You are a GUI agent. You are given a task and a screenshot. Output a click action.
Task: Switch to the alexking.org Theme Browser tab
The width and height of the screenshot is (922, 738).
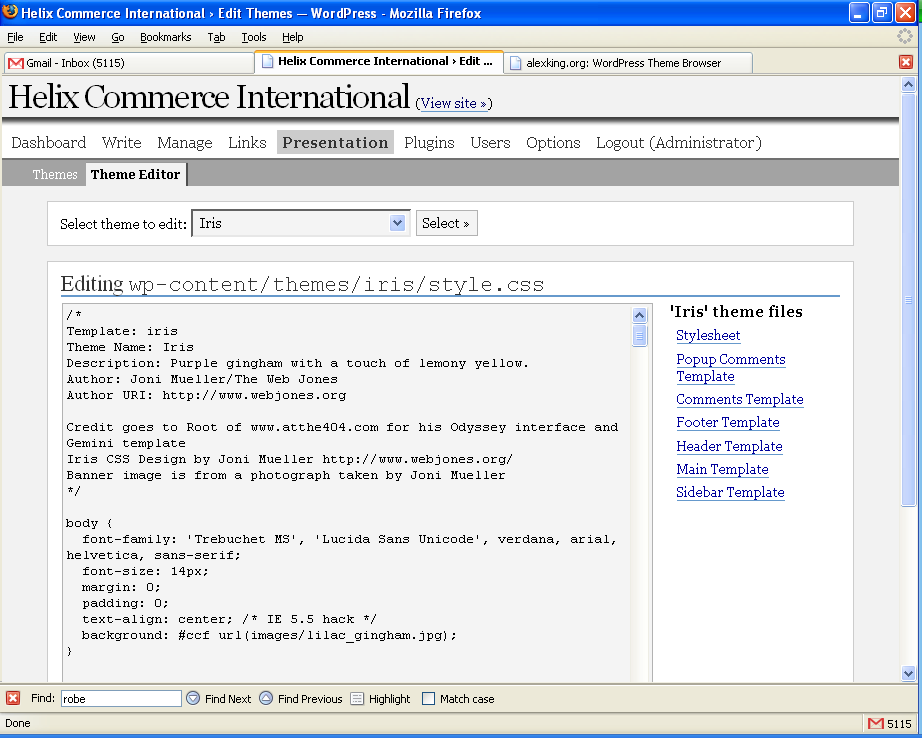[627, 62]
